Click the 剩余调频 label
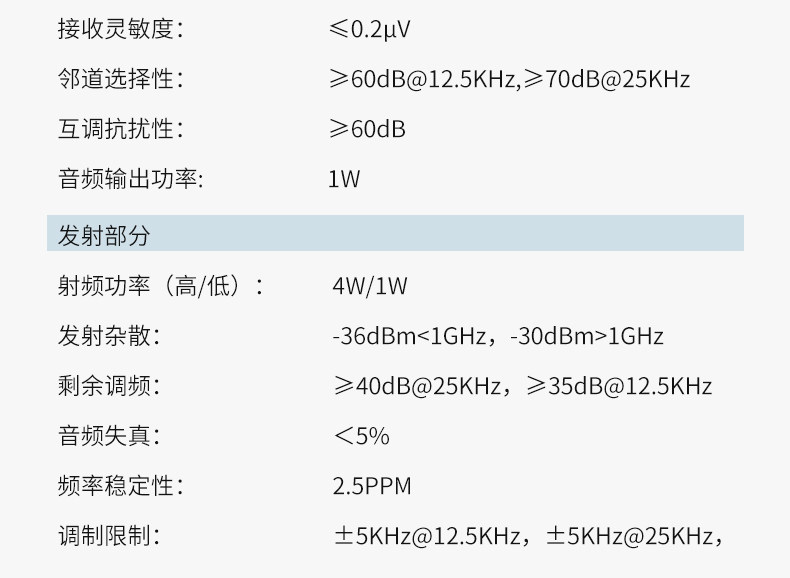790x578 pixels. [x=109, y=387]
